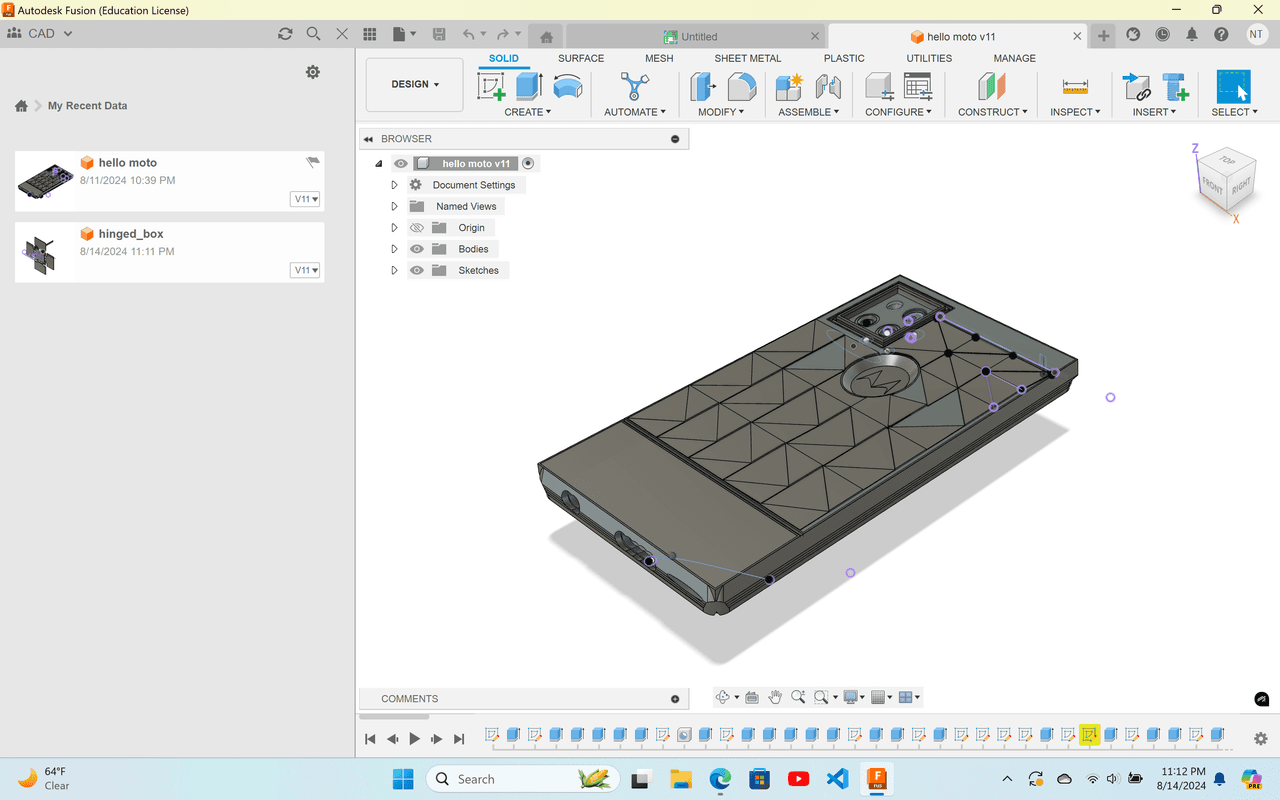Image resolution: width=1280 pixels, height=800 pixels.
Task: Hide the Bodies folder
Action: [x=417, y=249]
